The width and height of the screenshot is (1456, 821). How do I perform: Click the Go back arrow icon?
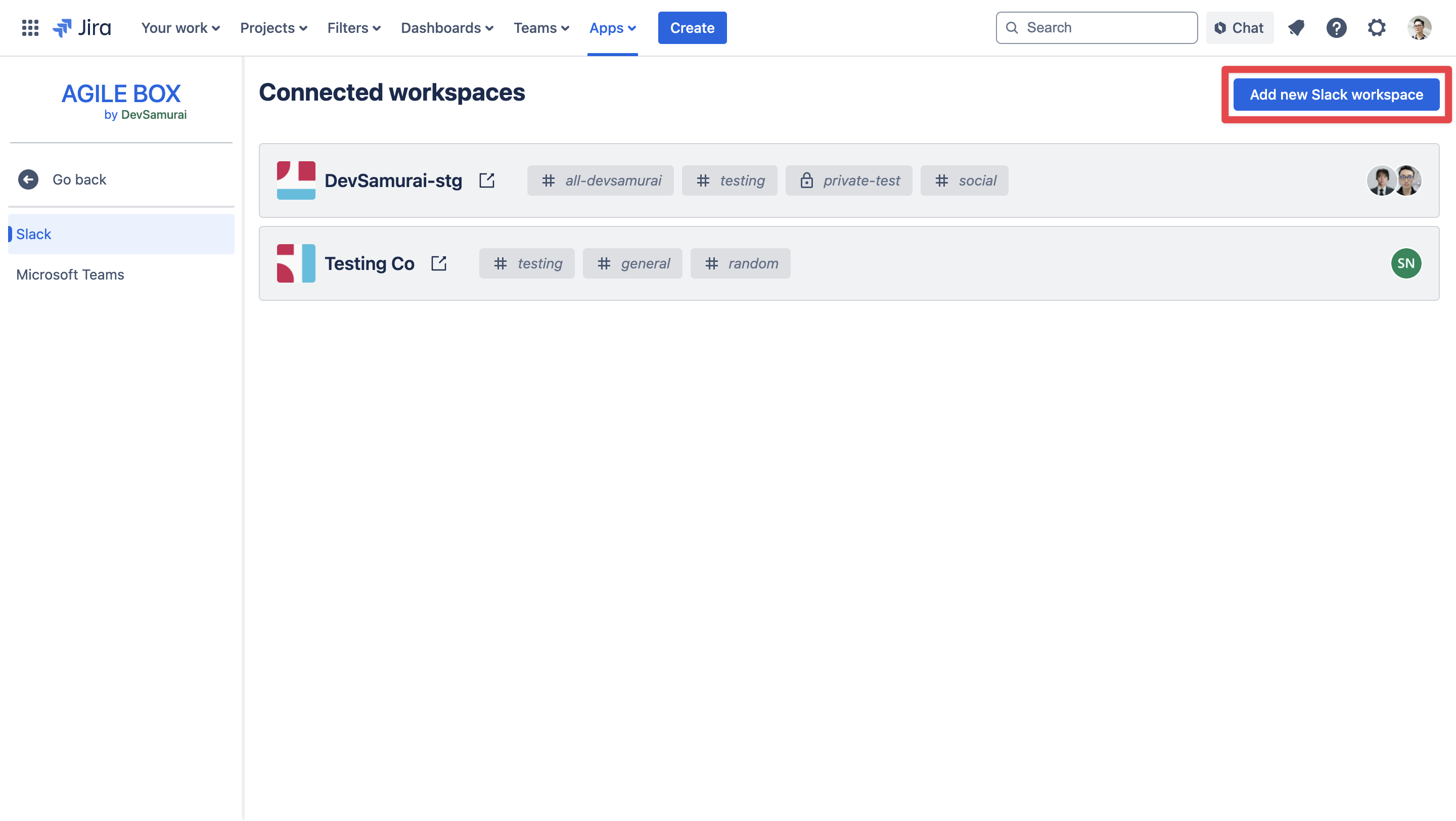pyautogui.click(x=28, y=179)
